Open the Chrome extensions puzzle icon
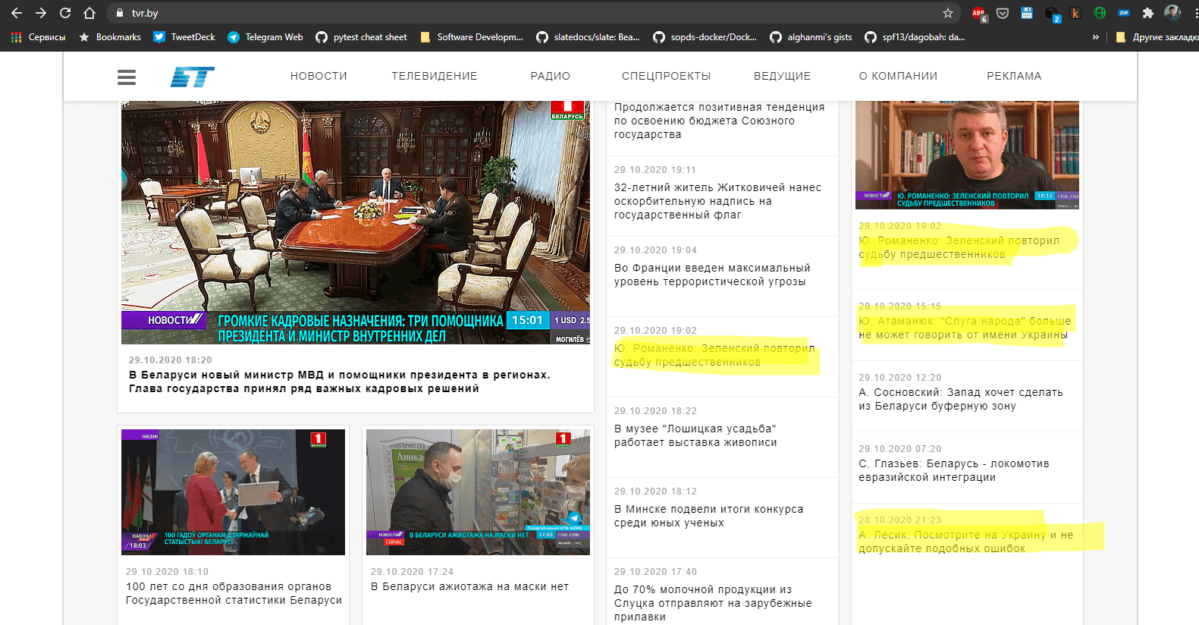This screenshot has width=1199, height=625. (x=1148, y=13)
